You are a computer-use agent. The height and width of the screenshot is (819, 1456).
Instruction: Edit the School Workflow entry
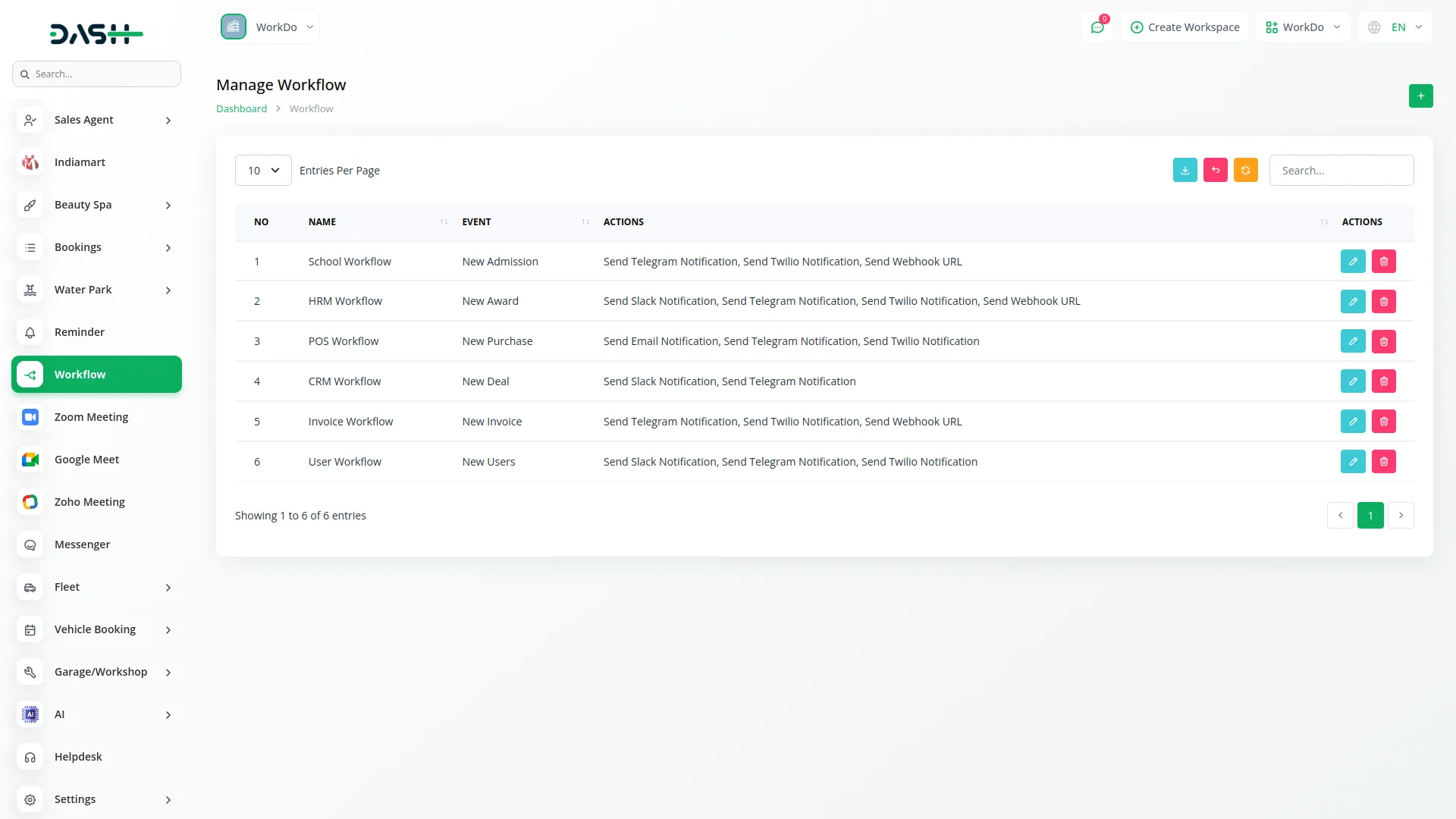1353,261
